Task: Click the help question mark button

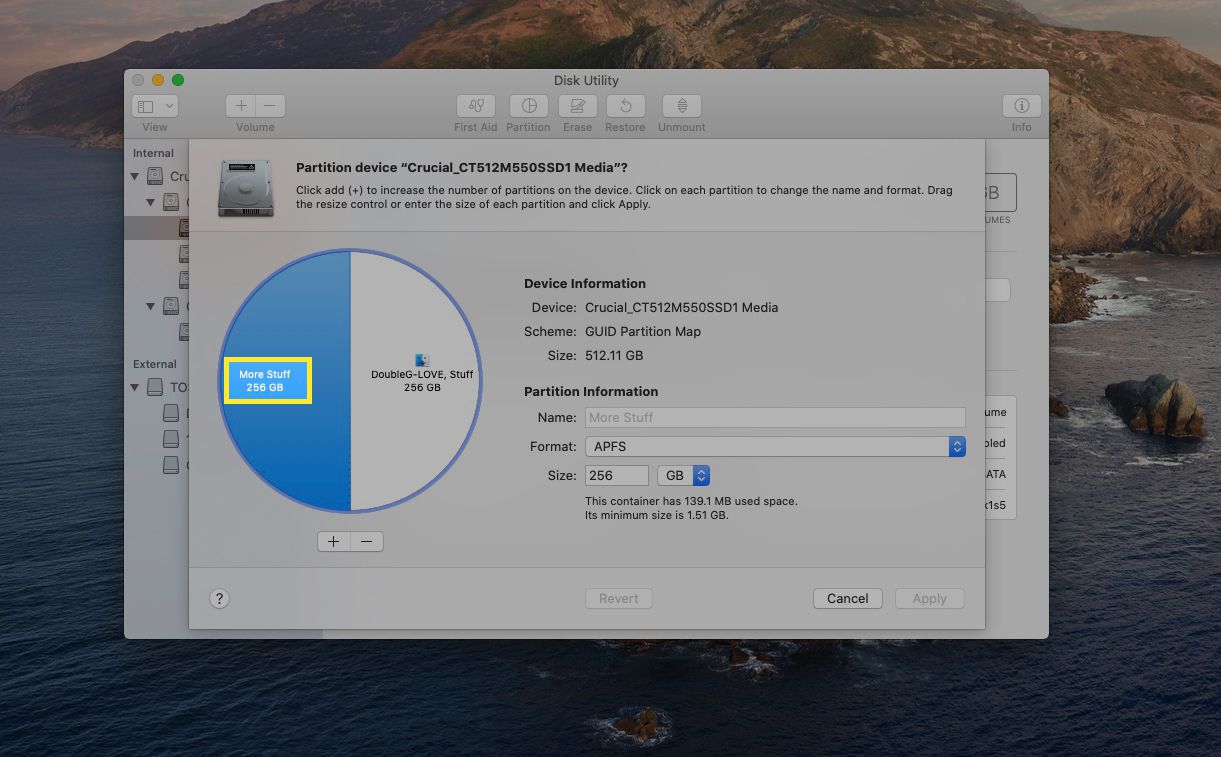Action: [220, 598]
